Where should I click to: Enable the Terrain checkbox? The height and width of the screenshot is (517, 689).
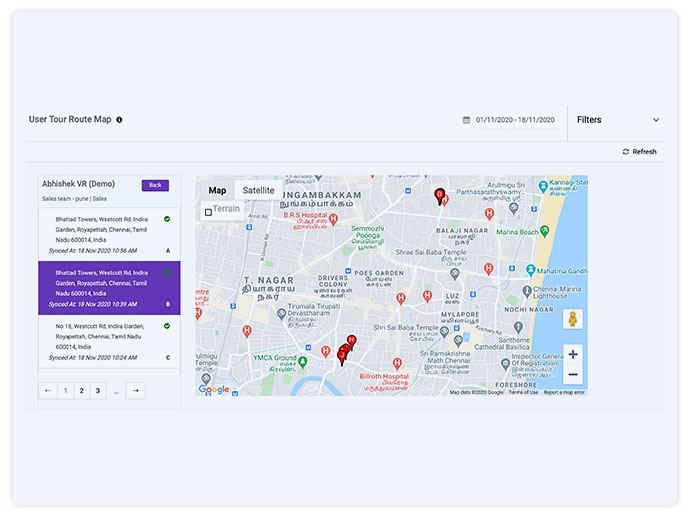pyautogui.click(x=208, y=212)
